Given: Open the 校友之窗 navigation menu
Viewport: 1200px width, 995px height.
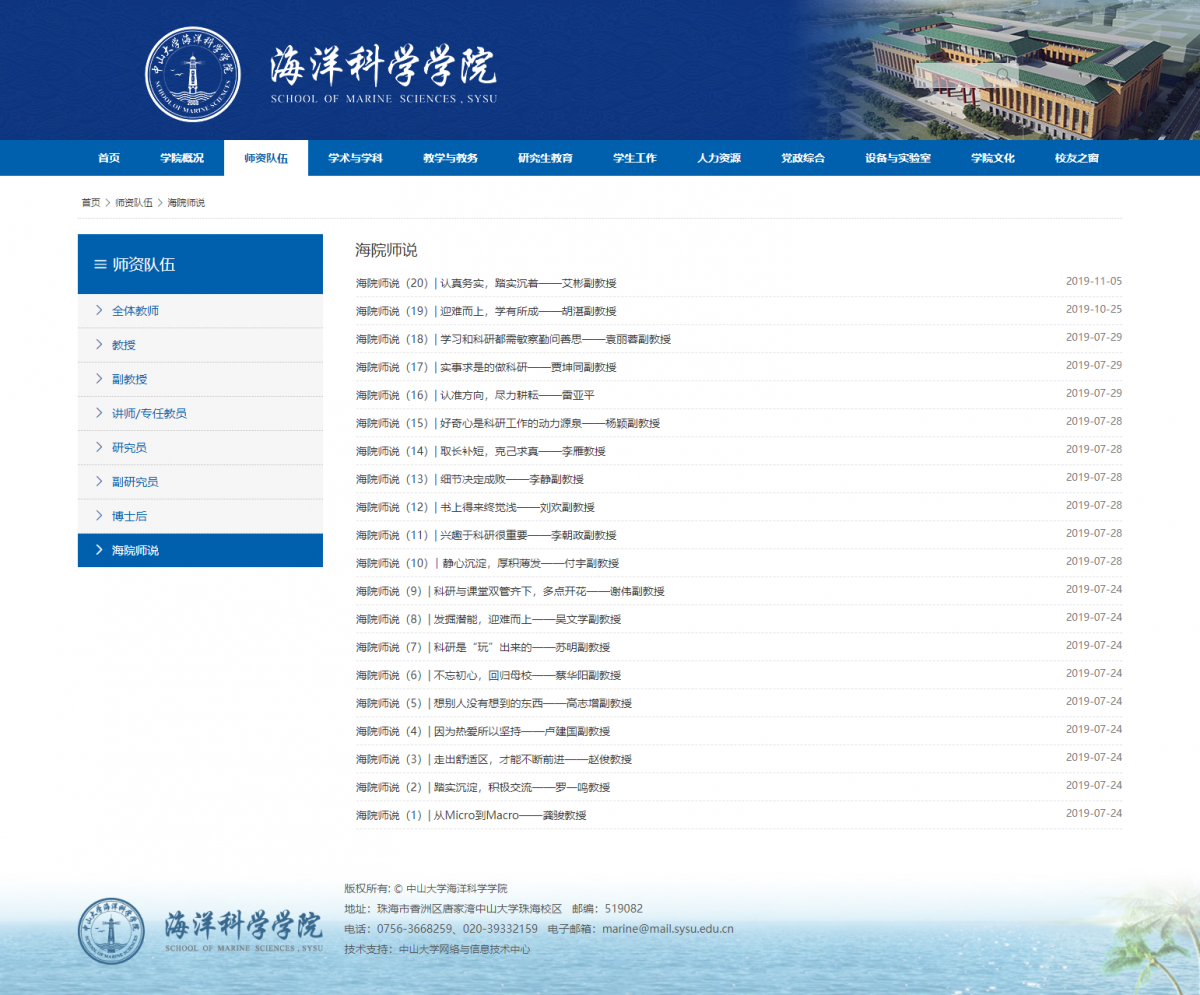Looking at the screenshot, I should 1076,158.
